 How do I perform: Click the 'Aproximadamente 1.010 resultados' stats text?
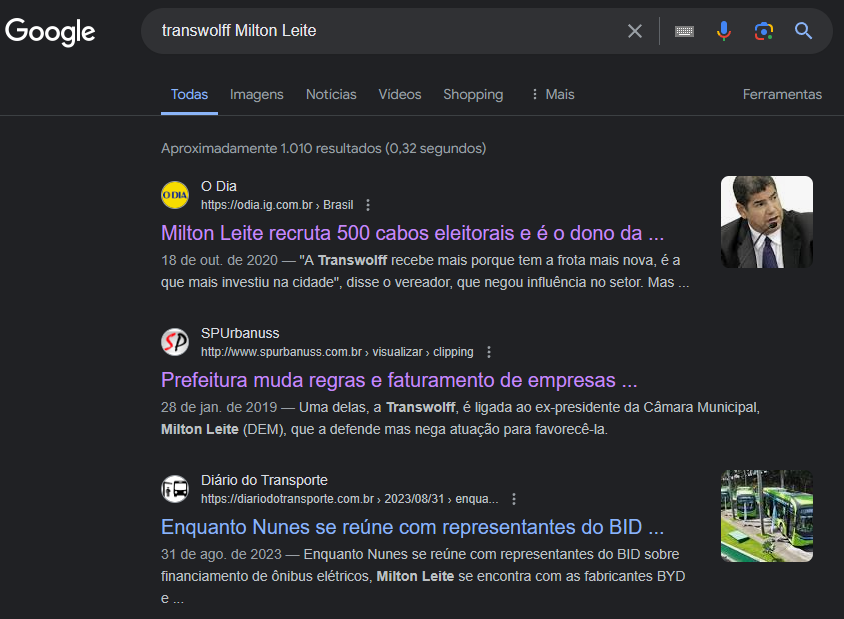click(x=323, y=149)
